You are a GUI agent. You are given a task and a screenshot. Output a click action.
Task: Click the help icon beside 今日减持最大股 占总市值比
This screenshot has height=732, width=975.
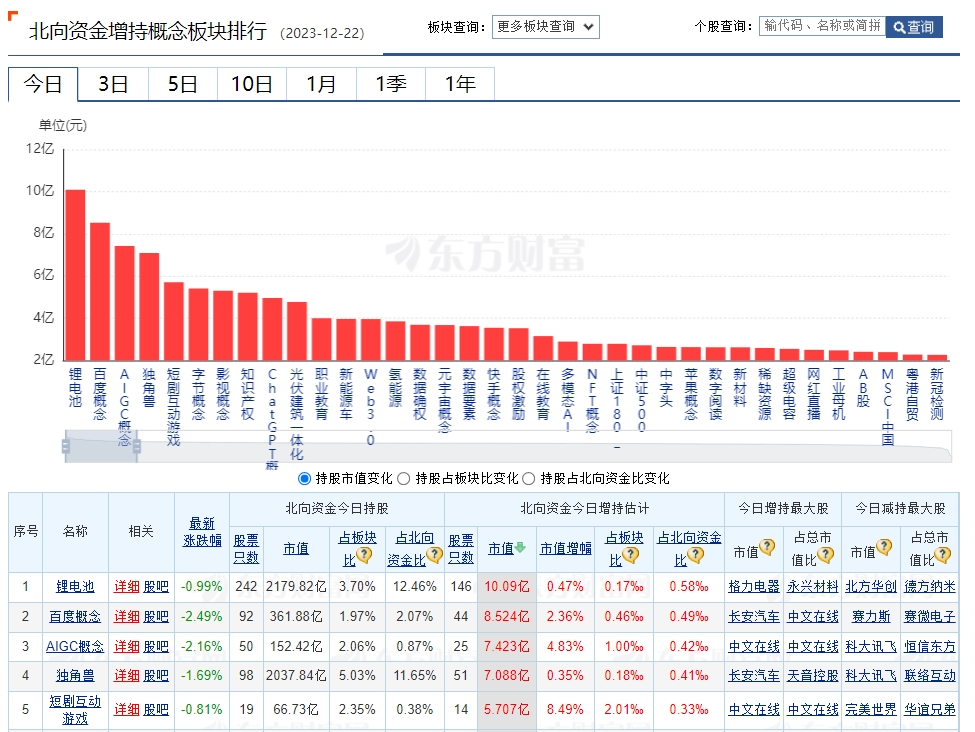pos(942,555)
